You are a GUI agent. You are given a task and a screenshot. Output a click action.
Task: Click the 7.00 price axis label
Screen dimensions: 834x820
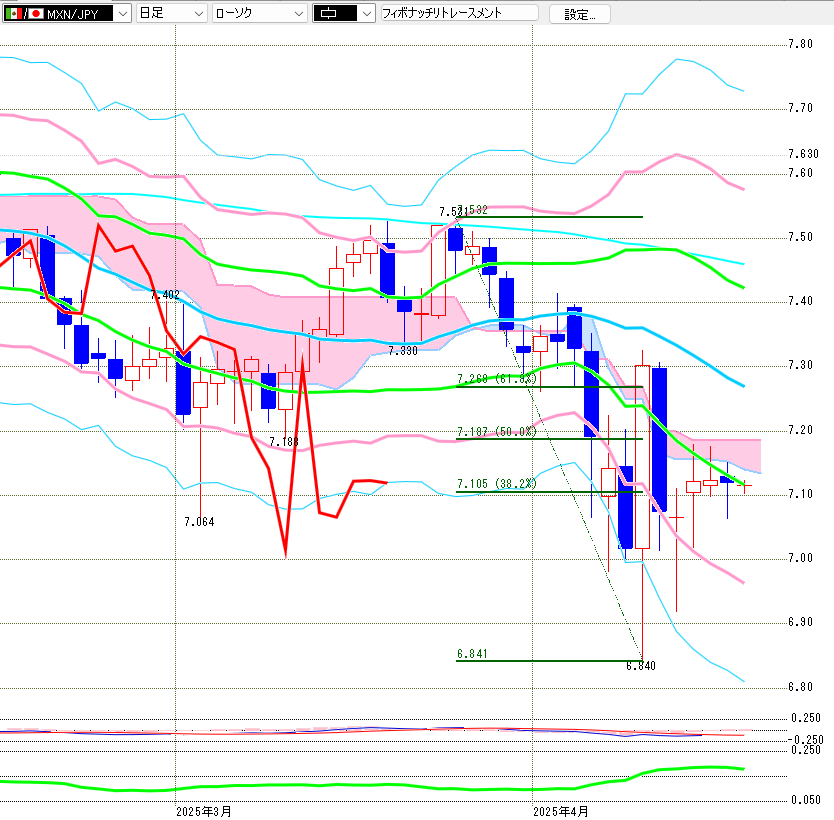800,558
